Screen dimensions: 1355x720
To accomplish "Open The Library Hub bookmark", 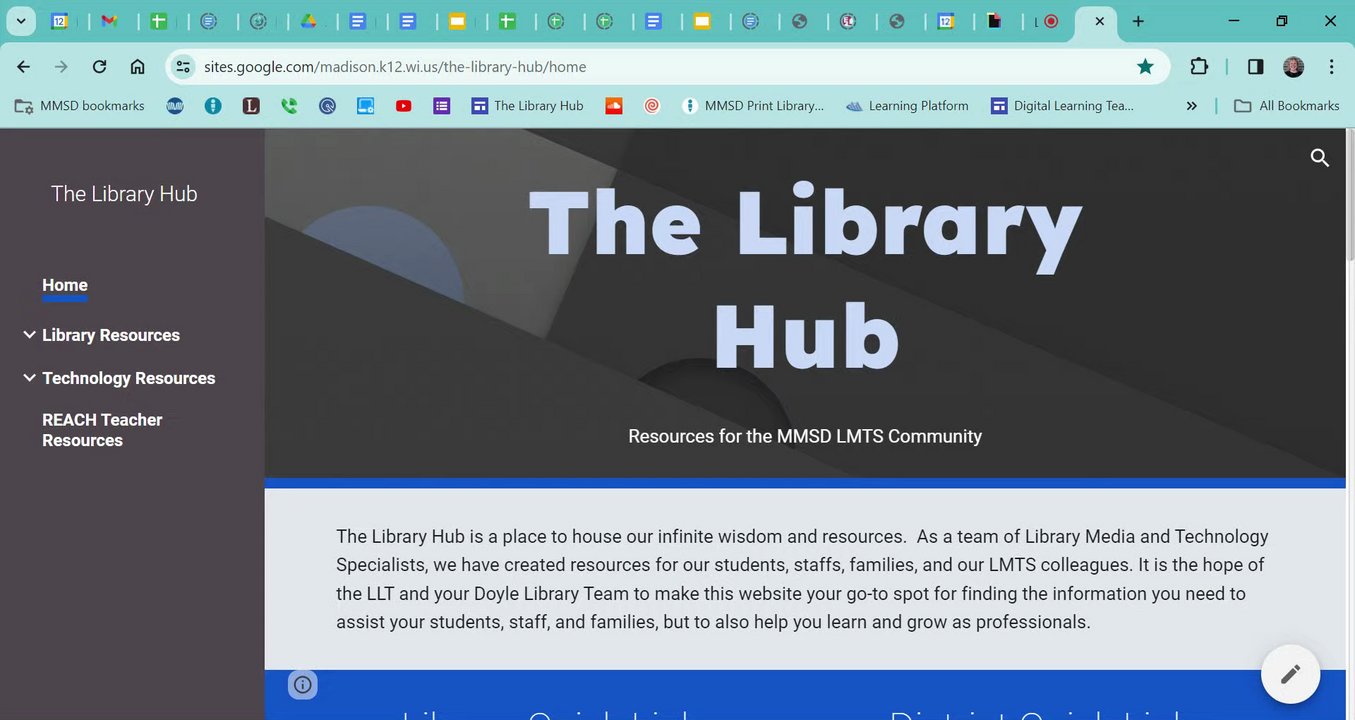I will [527, 105].
